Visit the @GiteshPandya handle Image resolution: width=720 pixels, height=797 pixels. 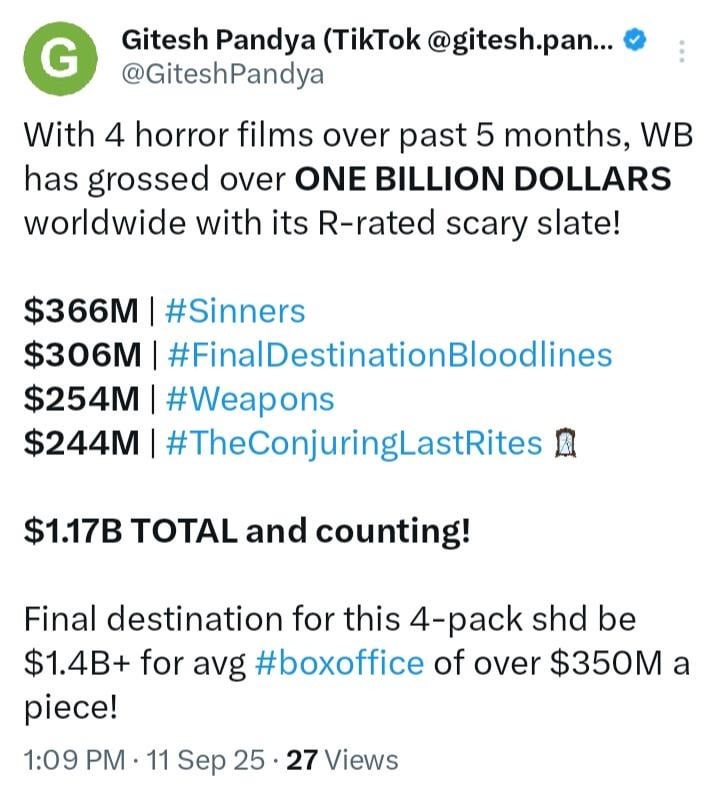tap(222, 75)
